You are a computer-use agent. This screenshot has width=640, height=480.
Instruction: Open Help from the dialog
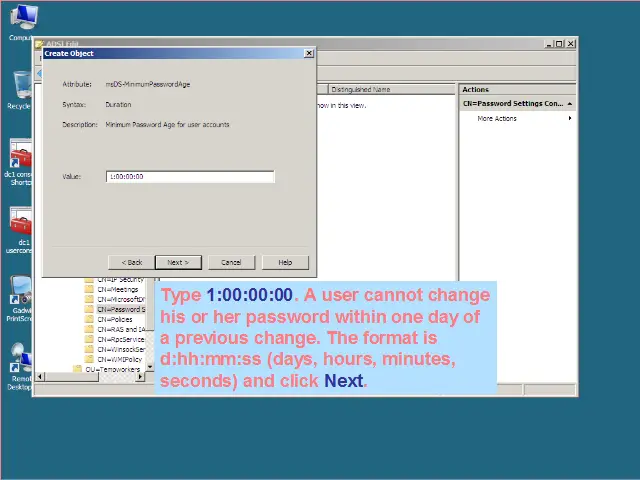[285, 262]
